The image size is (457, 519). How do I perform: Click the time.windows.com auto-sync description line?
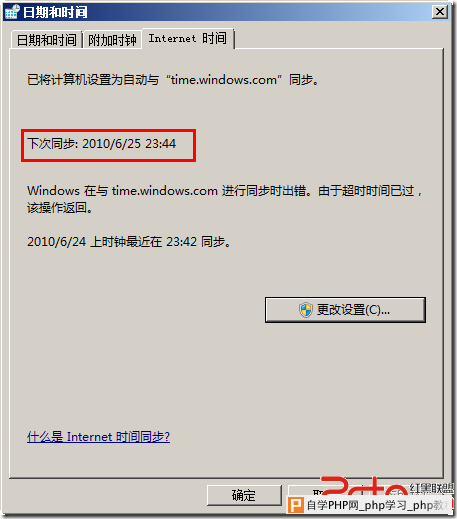pos(173,80)
